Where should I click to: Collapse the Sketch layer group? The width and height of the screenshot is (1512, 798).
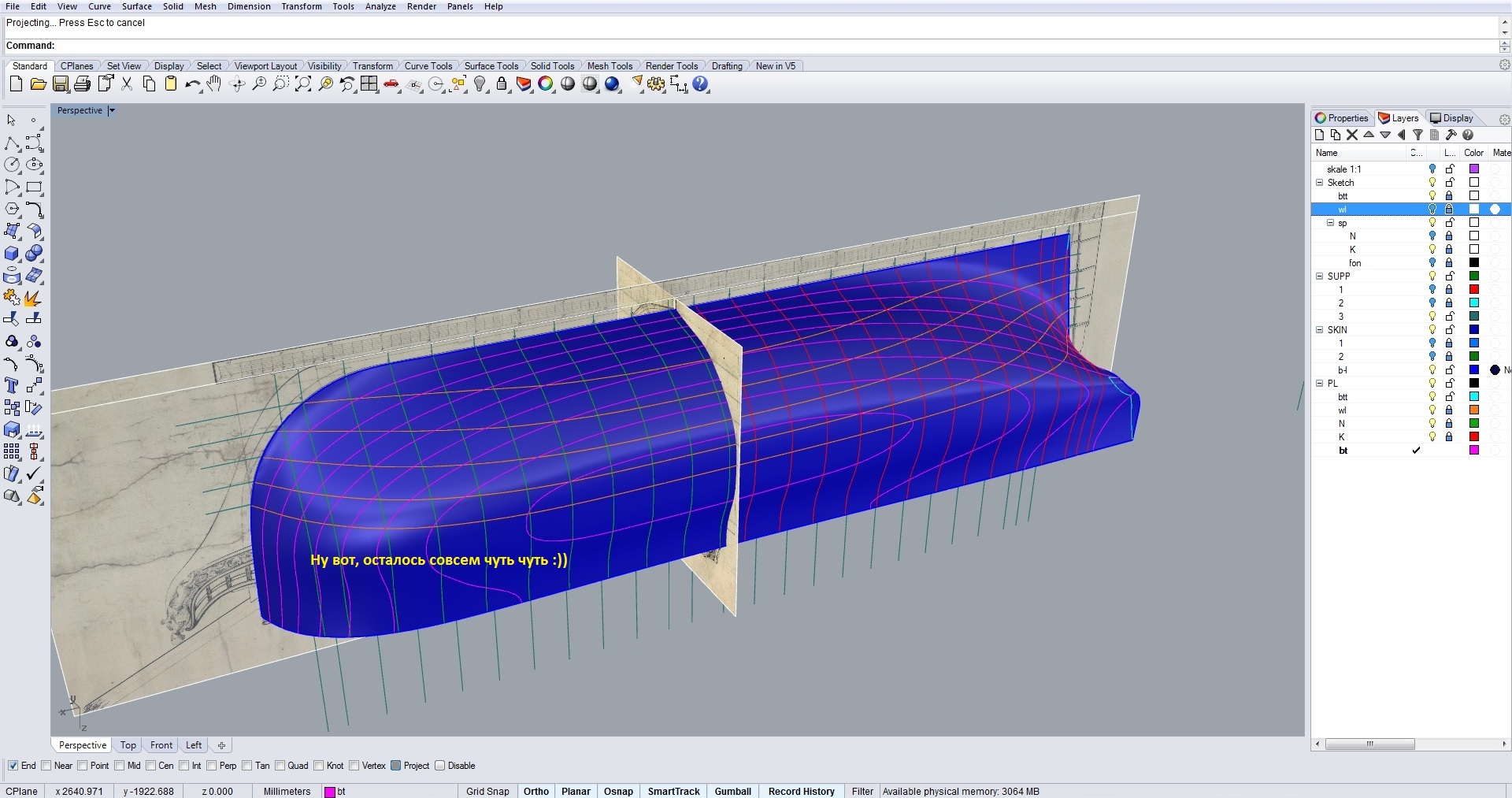pyautogui.click(x=1320, y=182)
